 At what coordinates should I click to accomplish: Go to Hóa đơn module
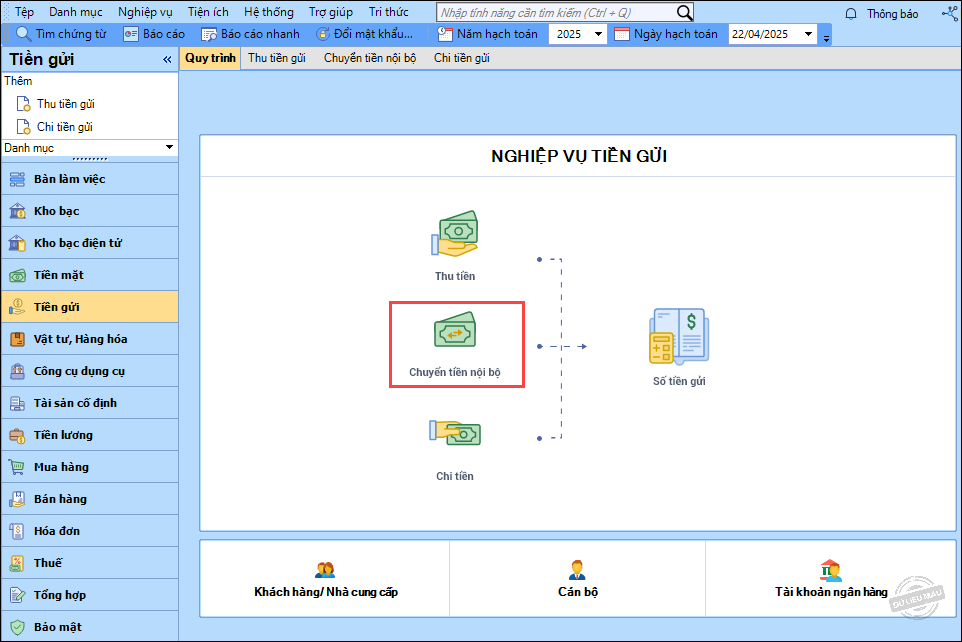tap(90, 531)
